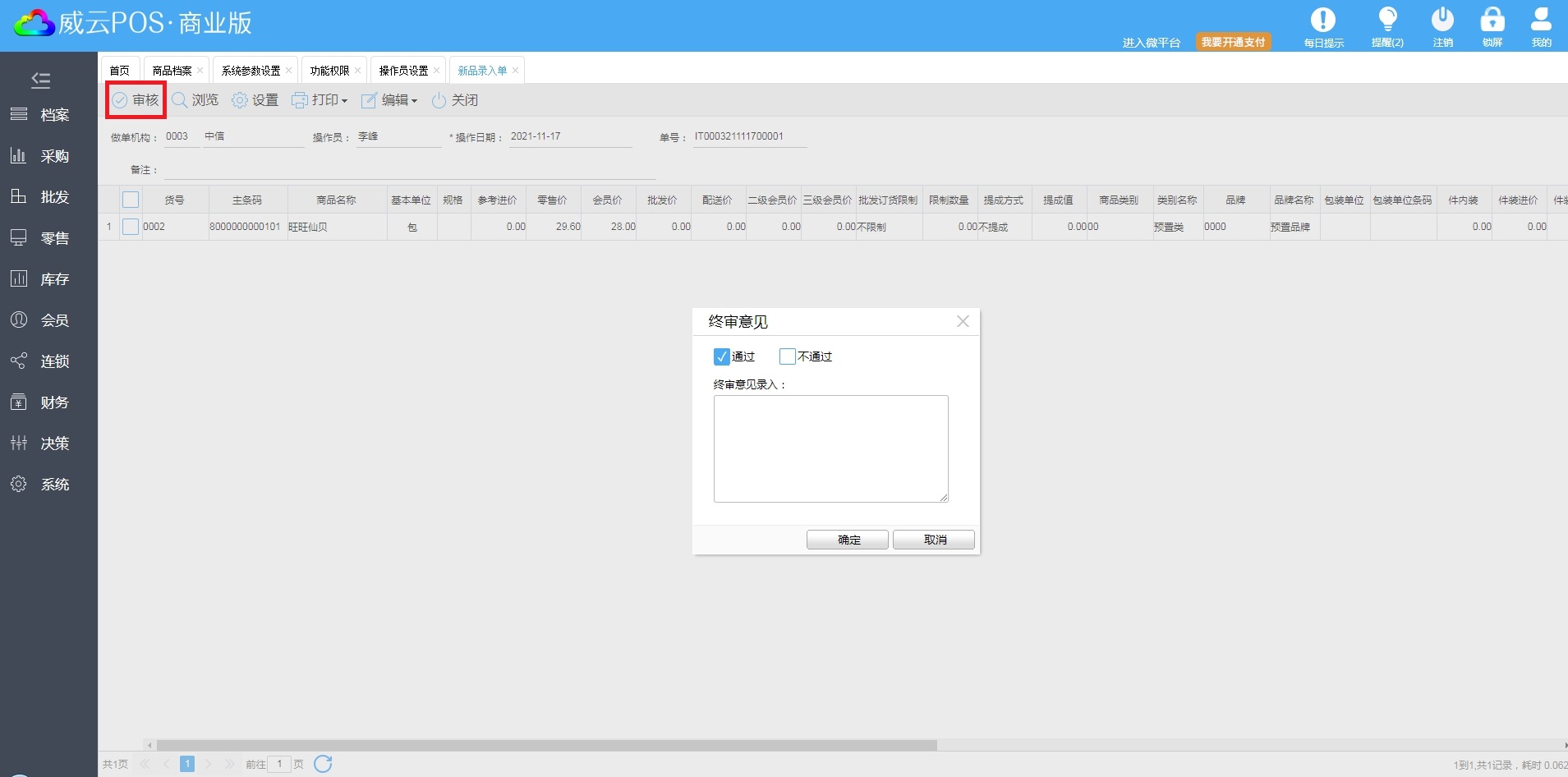Viewport: 1568px width, 777px height.
Task: Open 提醒 lightbulb notifications
Action: click(1387, 20)
